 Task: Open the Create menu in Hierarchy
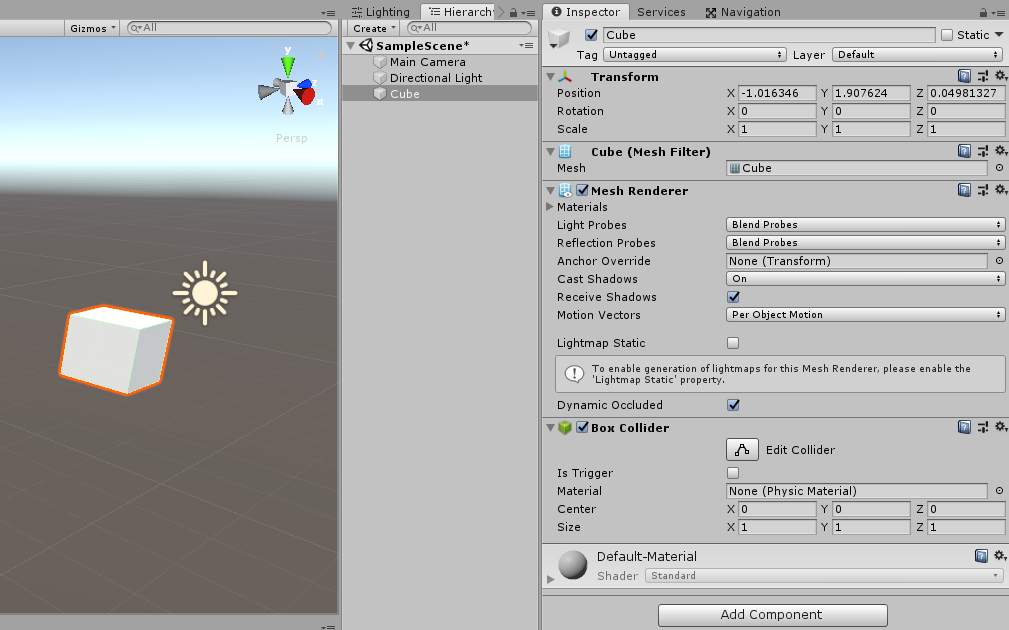click(x=372, y=27)
